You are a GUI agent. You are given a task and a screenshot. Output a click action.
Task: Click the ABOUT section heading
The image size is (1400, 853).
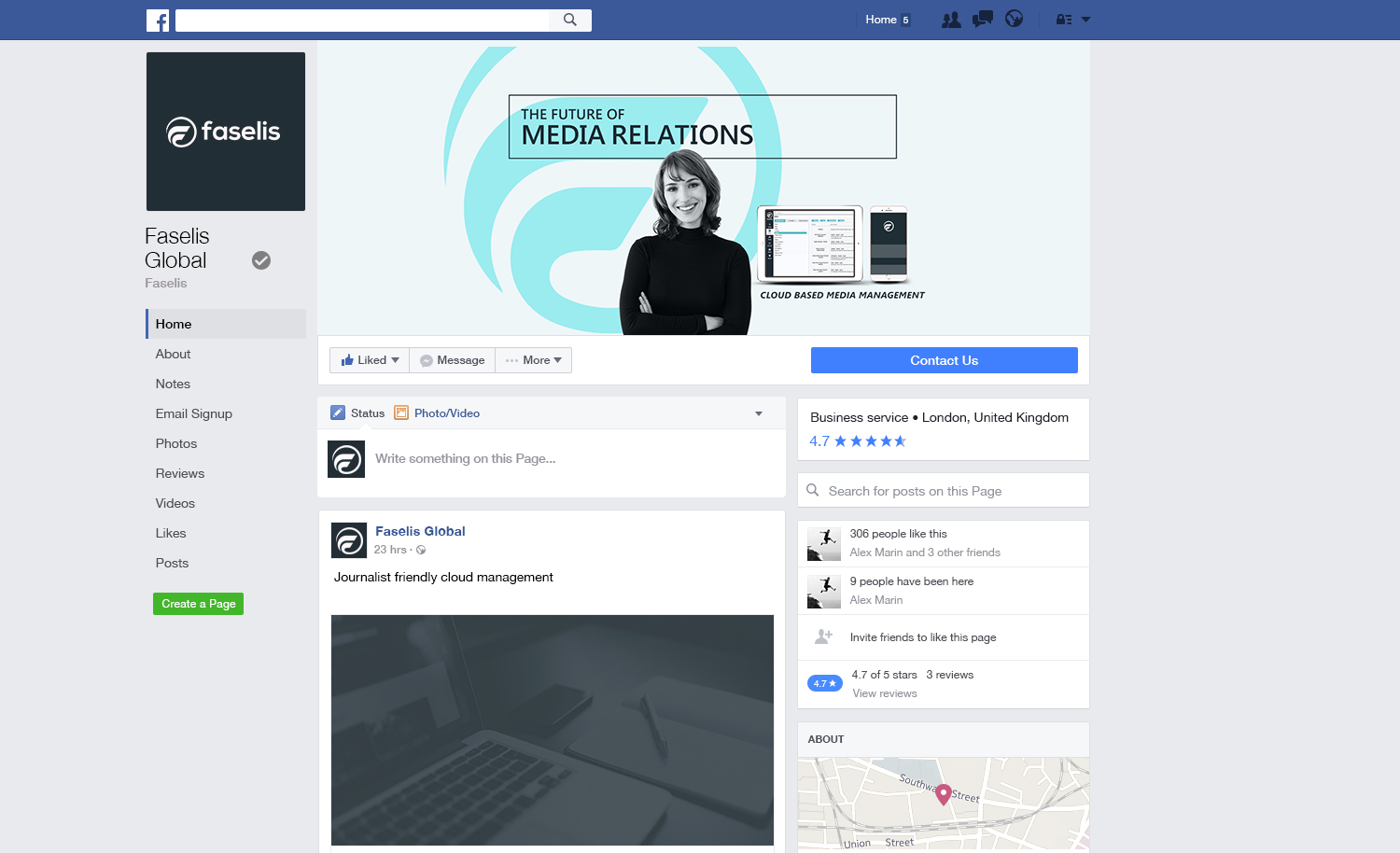tap(826, 739)
